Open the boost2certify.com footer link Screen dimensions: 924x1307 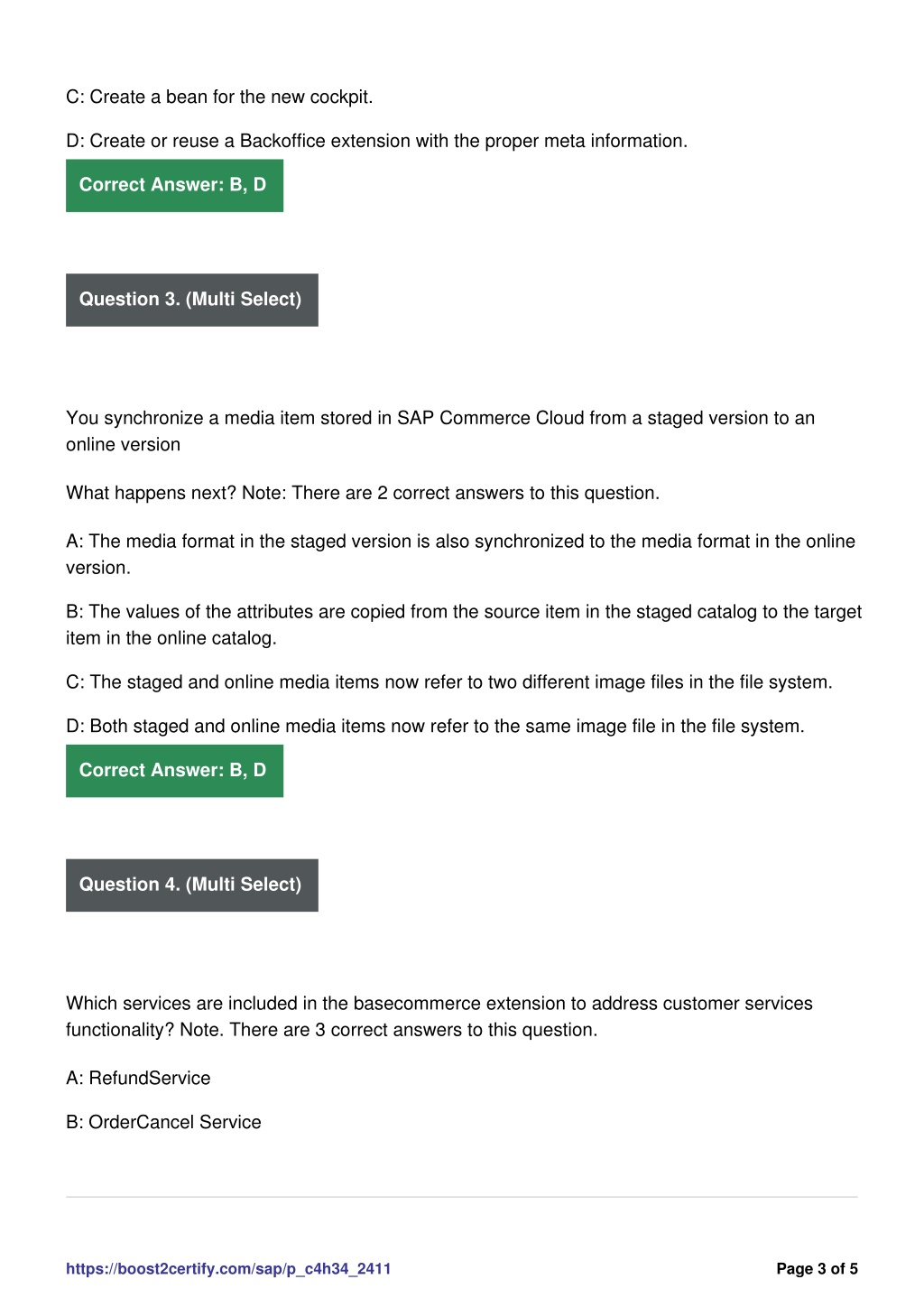[x=228, y=1268]
